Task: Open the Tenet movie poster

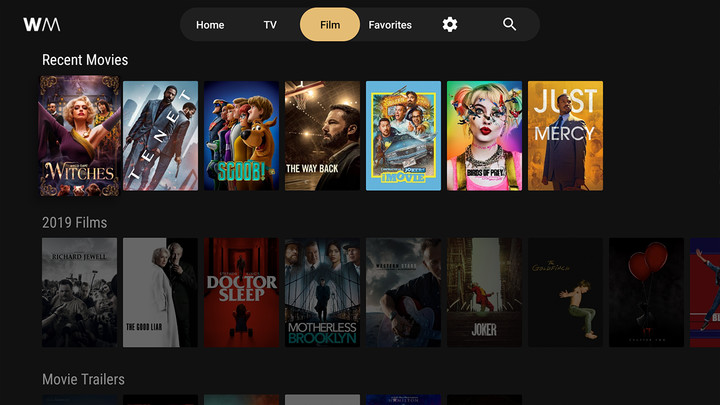Action: click(x=160, y=136)
